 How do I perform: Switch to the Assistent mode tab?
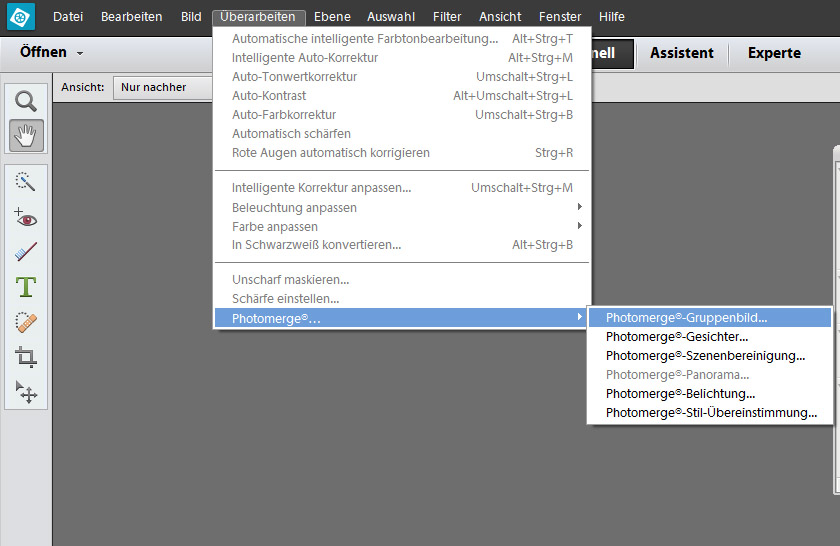pyautogui.click(x=682, y=53)
